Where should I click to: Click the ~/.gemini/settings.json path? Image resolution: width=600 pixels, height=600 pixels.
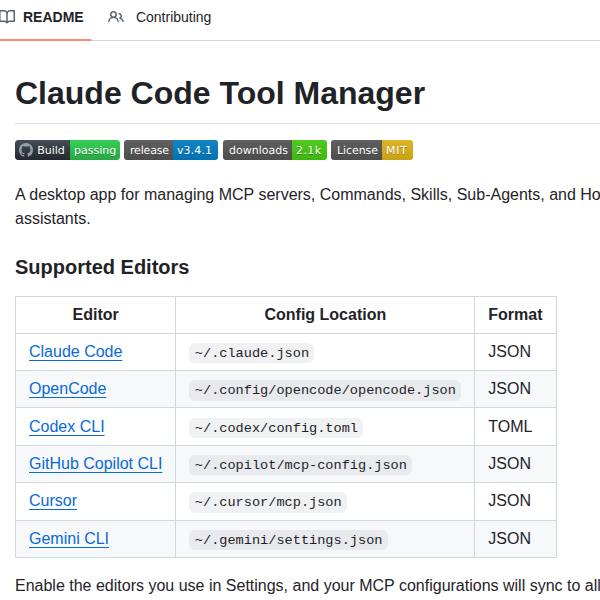point(288,540)
